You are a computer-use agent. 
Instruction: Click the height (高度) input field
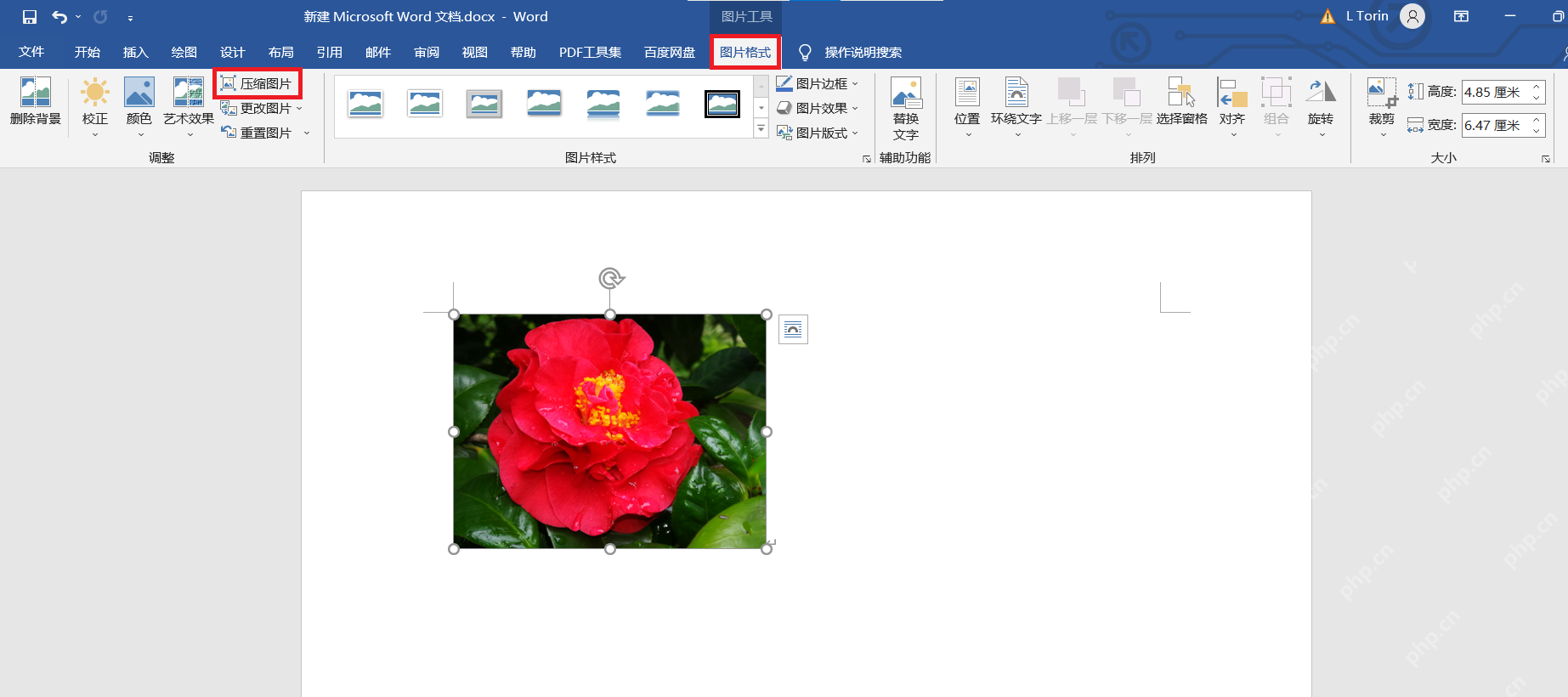coord(1497,92)
